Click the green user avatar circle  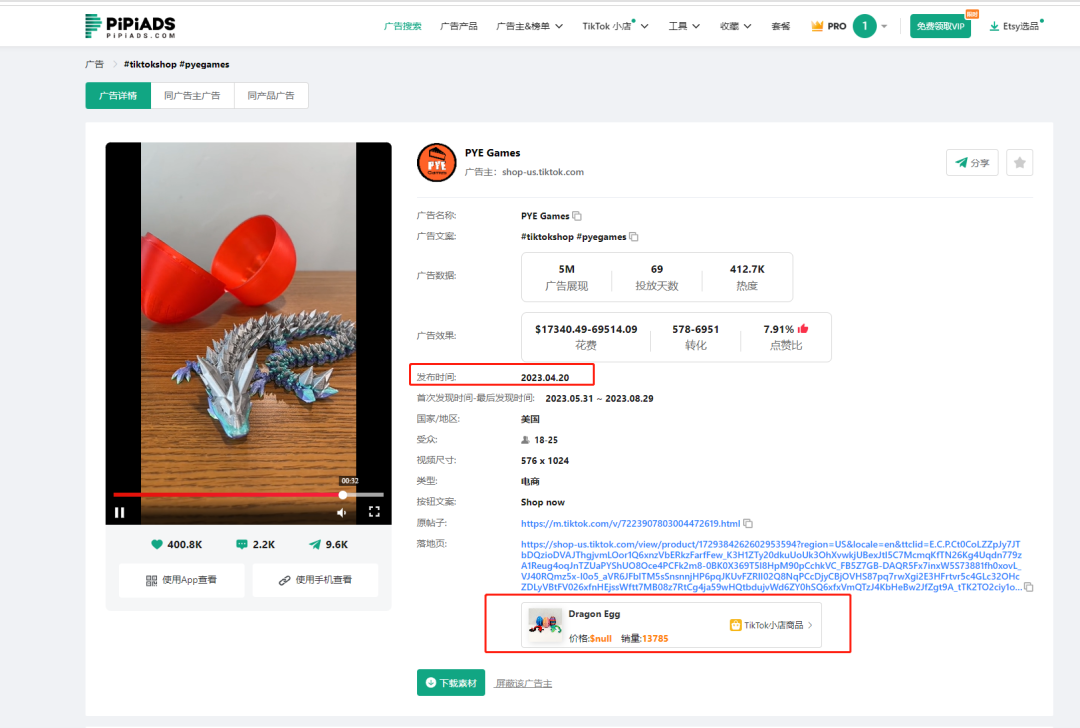(x=864, y=26)
